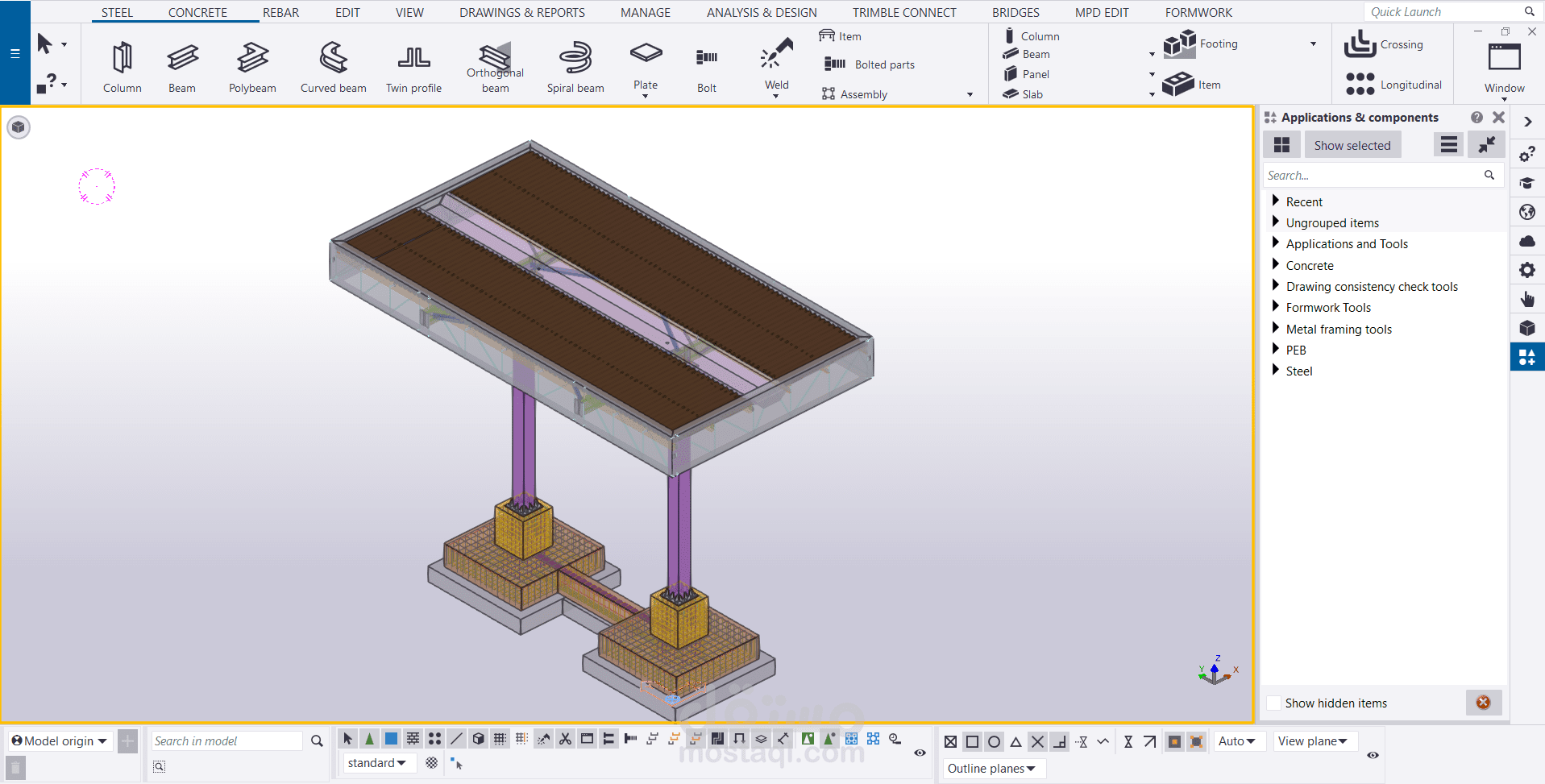Image resolution: width=1545 pixels, height=784 pixels.
Task: Enable the Show hidden items checkbox
Action: click(1274, 703)
